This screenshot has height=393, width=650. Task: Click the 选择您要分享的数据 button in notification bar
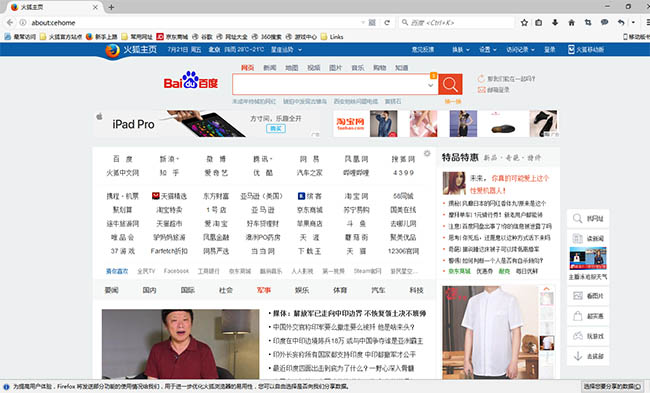pyautogui.click(x=612, y=386)
